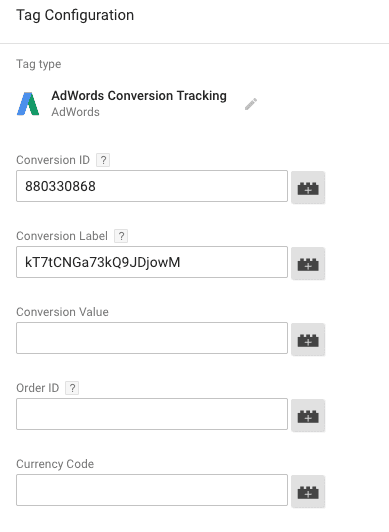The width and height of the screenshot is (389, 532).
Task: Click the empty Currency Code field
Action: [152, 490]
